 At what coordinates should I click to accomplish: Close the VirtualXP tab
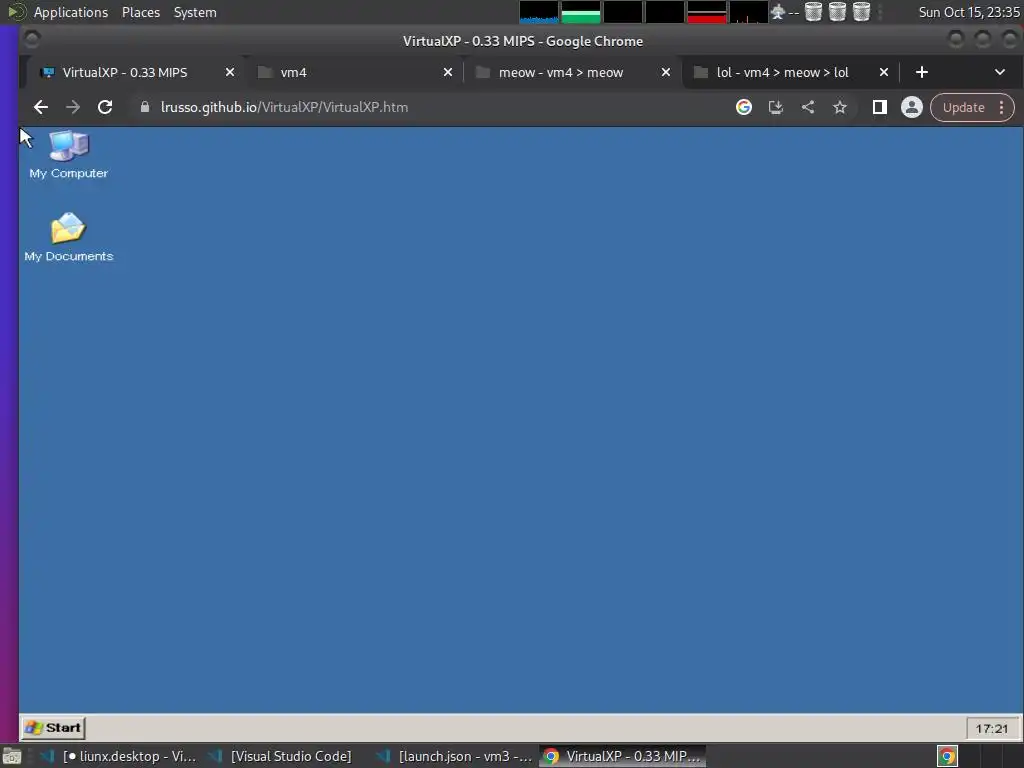[230, 72]
